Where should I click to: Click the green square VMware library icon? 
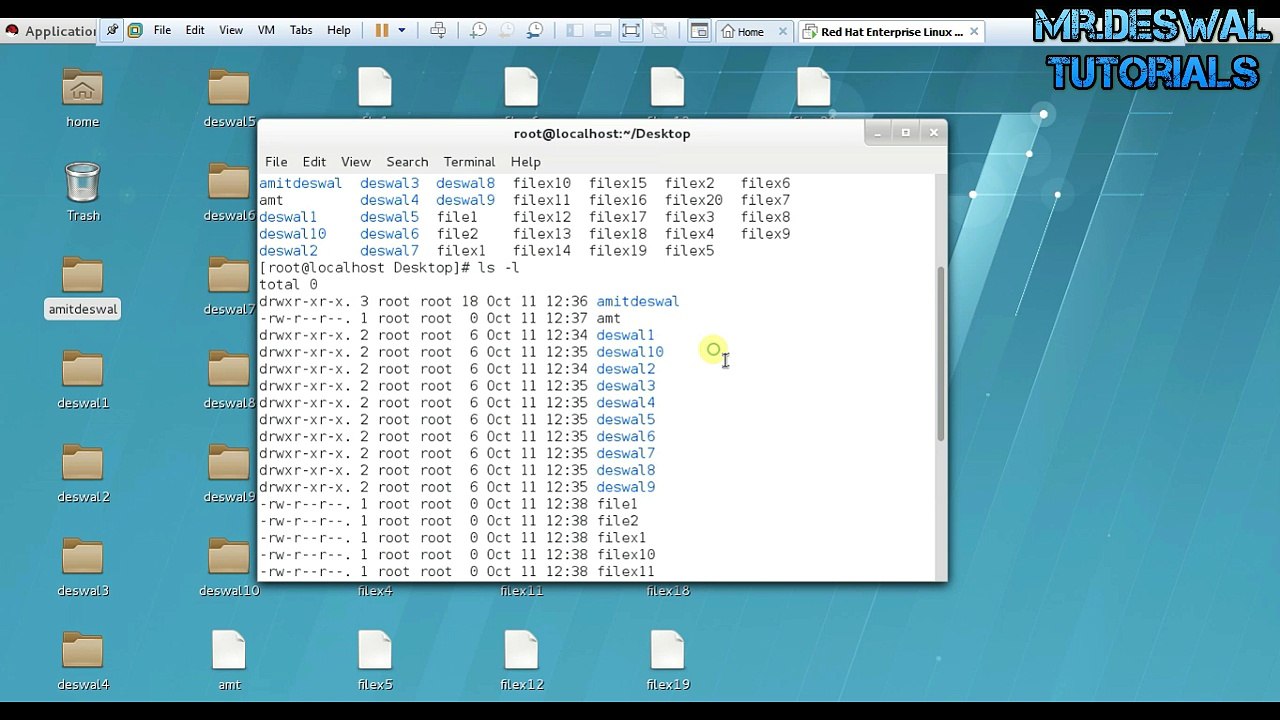(x=135, y=31)
